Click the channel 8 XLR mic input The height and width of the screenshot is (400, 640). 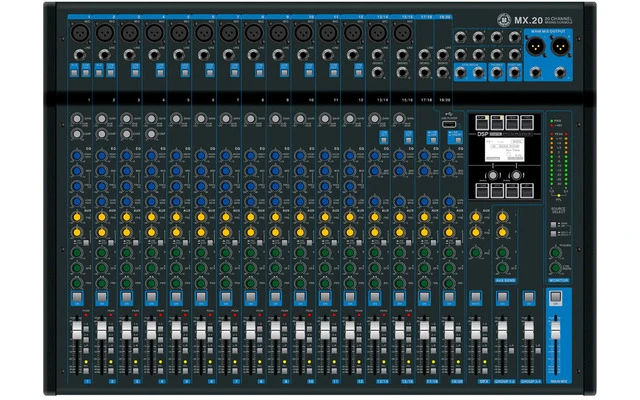253,33
